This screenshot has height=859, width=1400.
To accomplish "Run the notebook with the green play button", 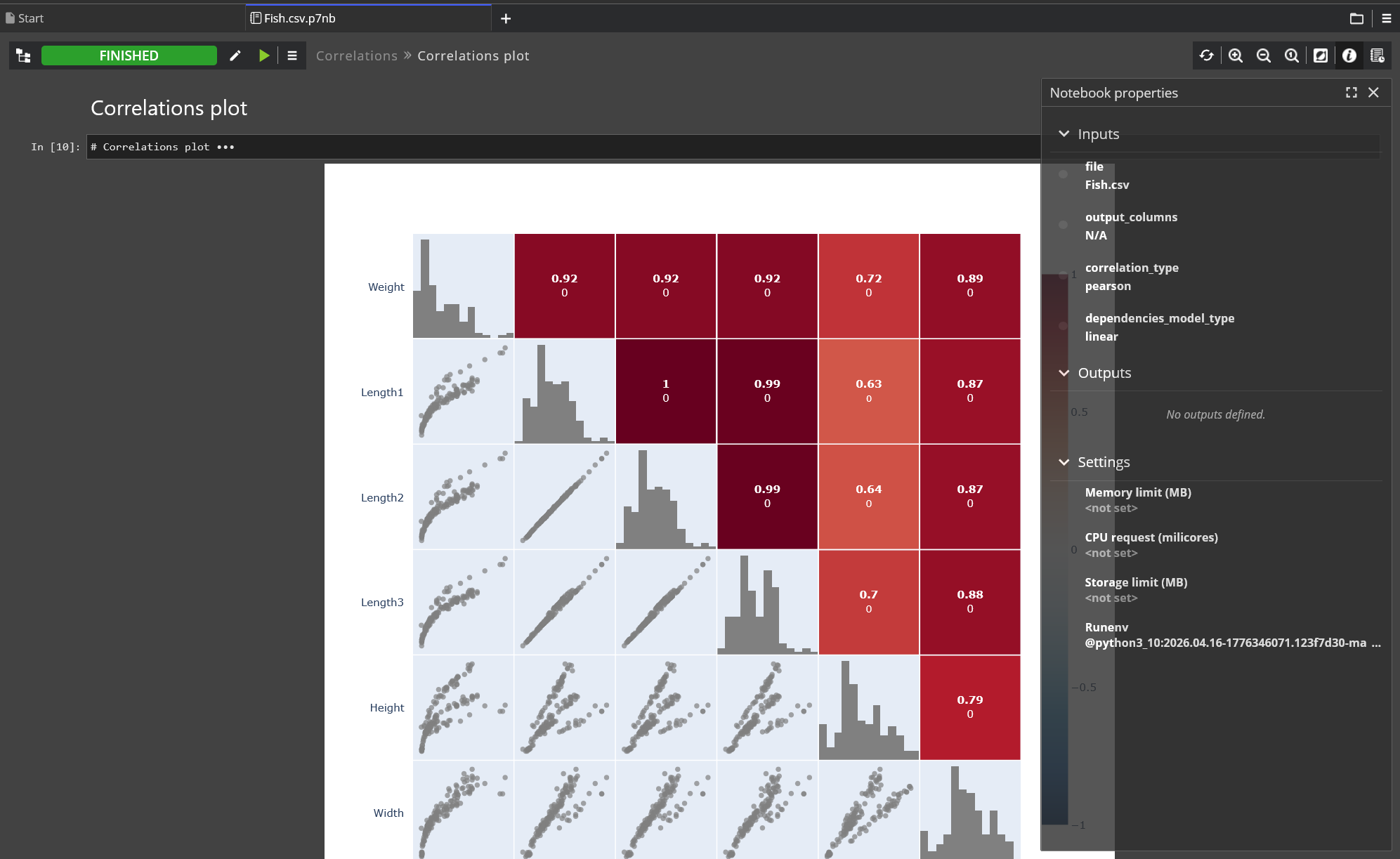I will point(264,55).
